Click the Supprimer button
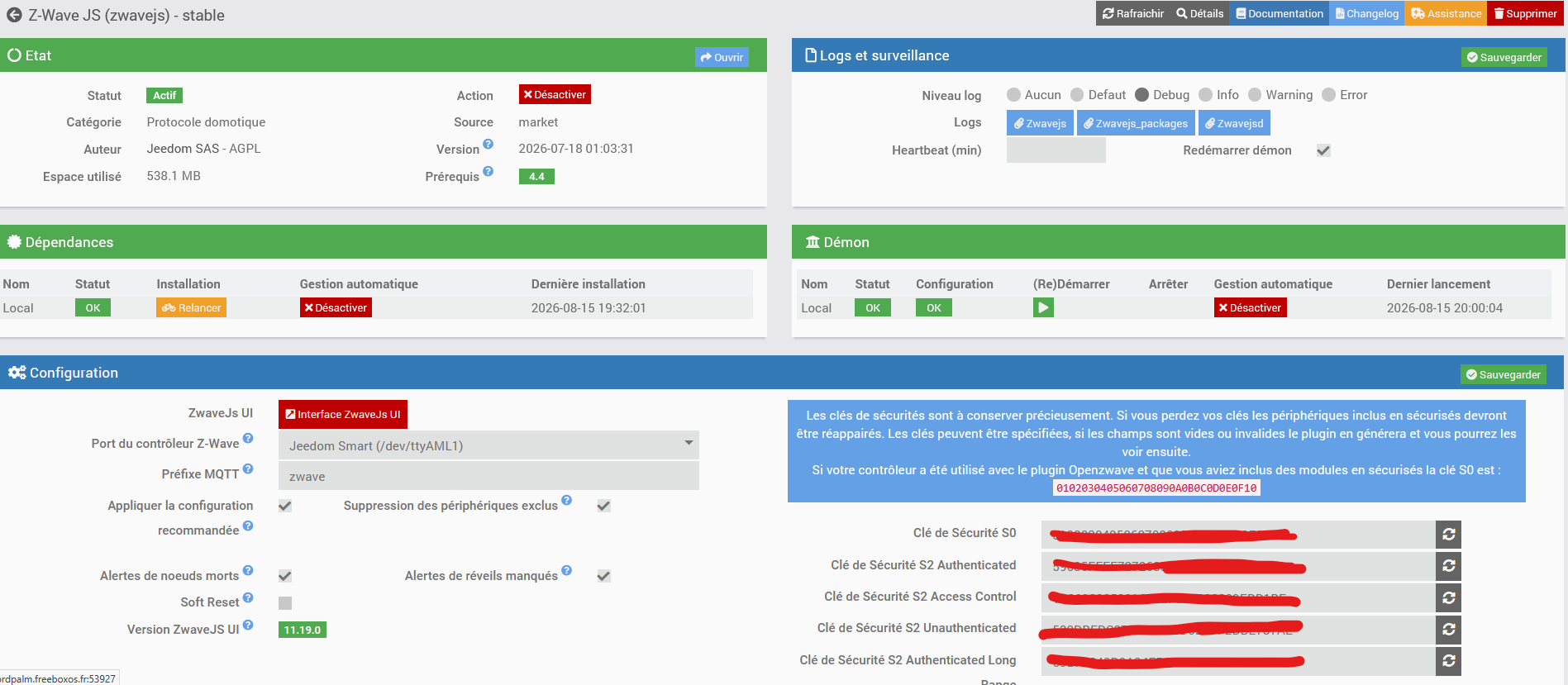Image resolution: width=1568 pixels, height=685 pixels. (x=1526, y=13)
